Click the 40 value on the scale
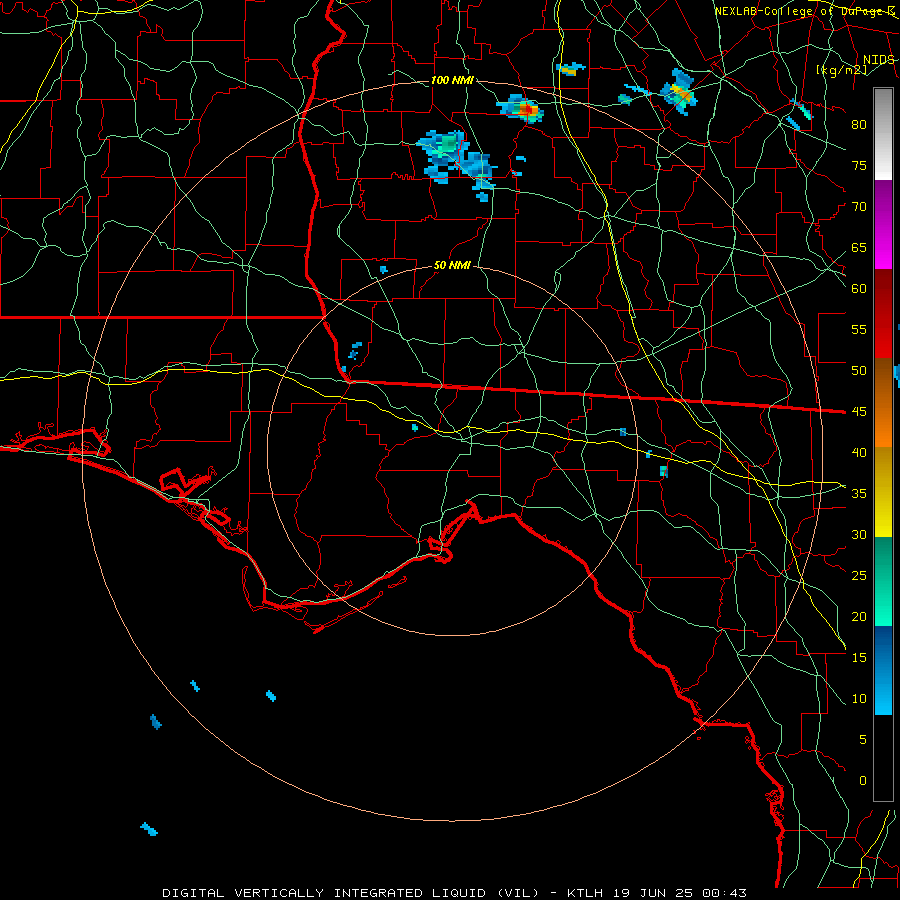Viewport: 900px width, 900px height. pyautogui.click(x=859, y=452)
